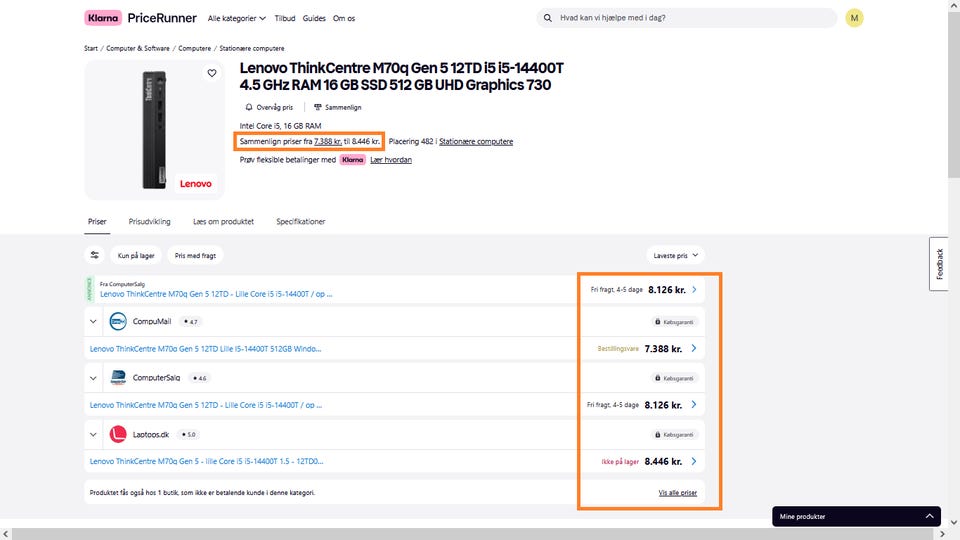The image size is (960, 540).
Task: Open the Guides menu item
Action: pyautogui.click(x=314, y=18)
